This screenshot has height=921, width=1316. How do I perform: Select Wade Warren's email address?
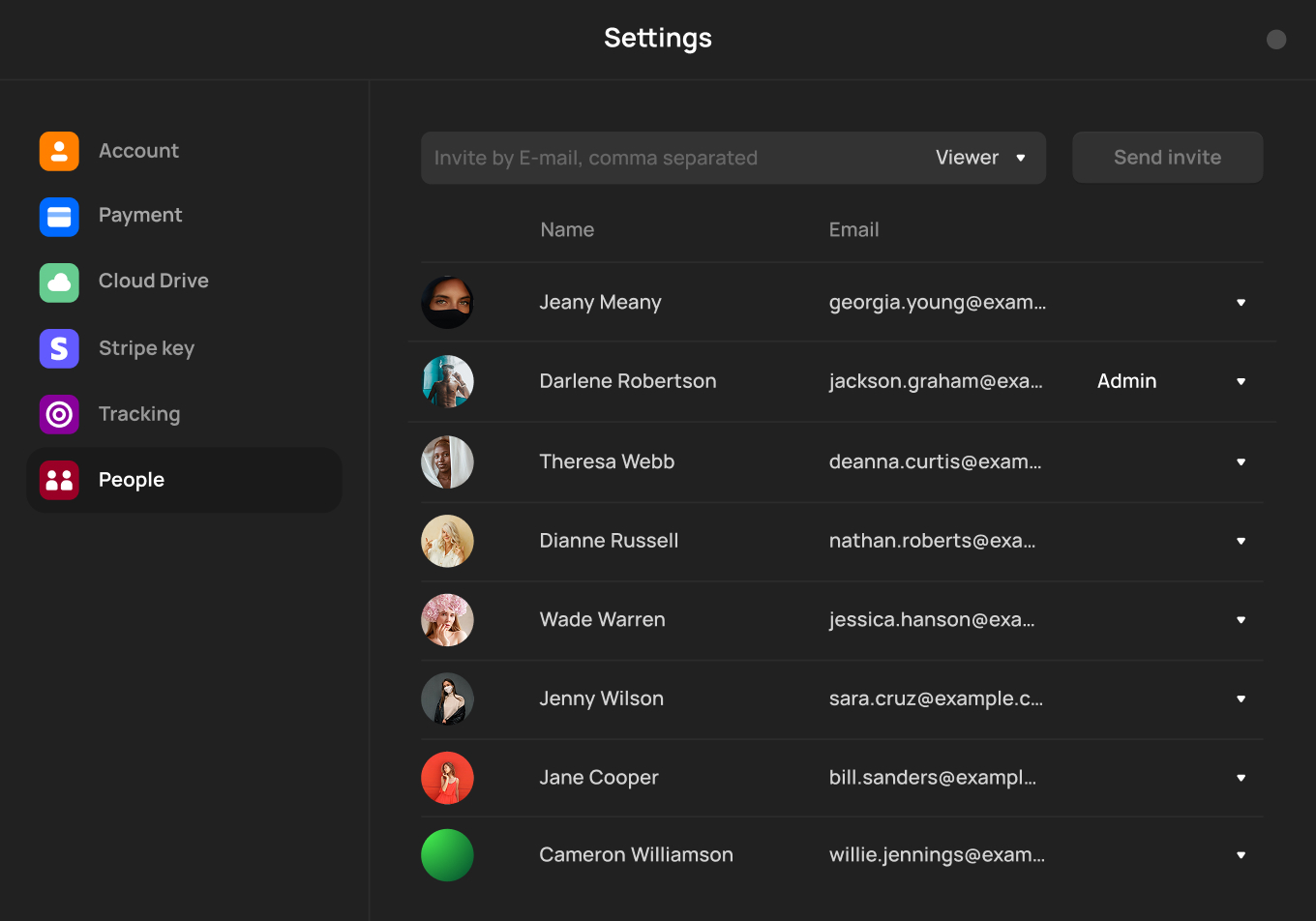pyautogui.click(x=931, y=620)
